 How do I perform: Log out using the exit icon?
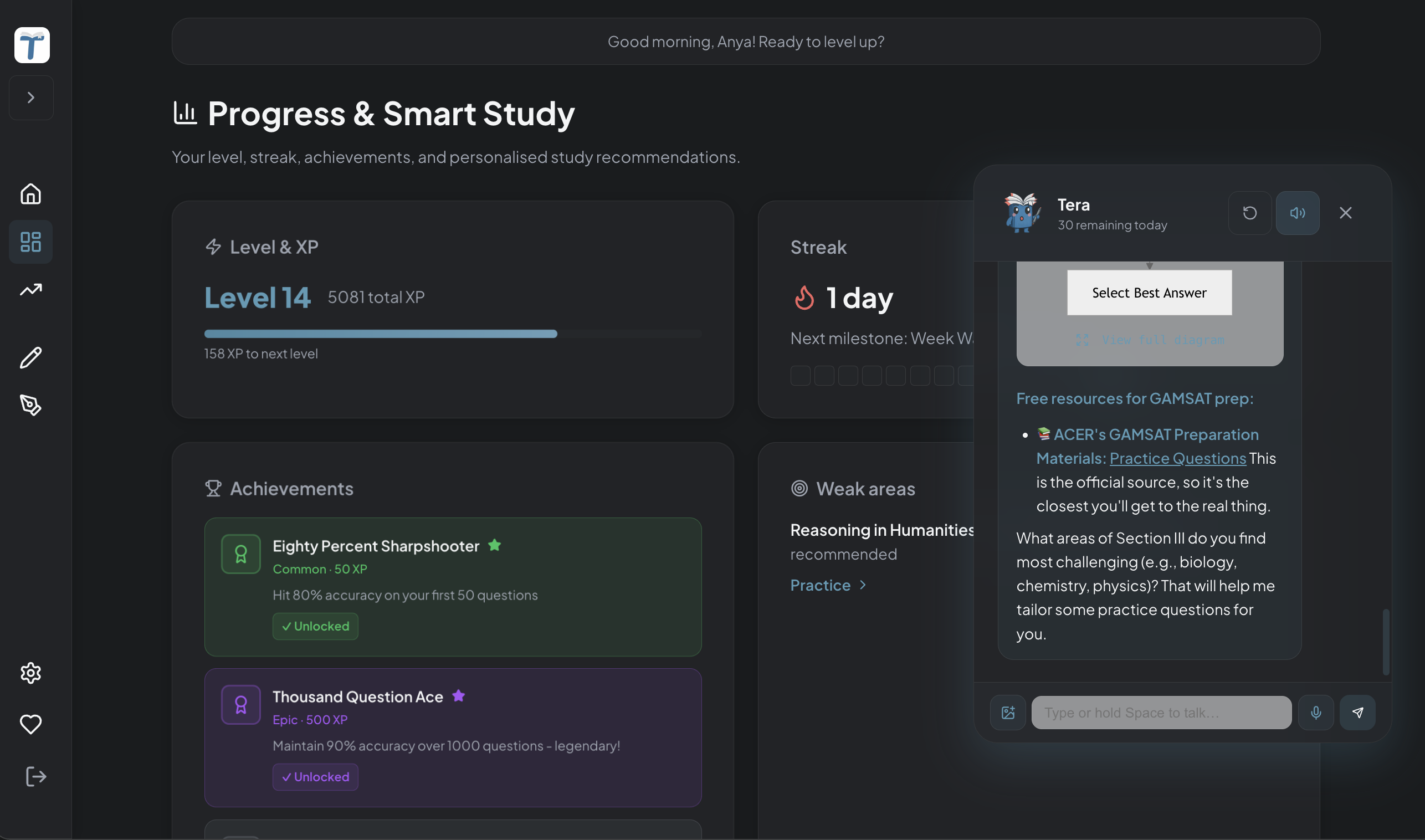point(35,777)
